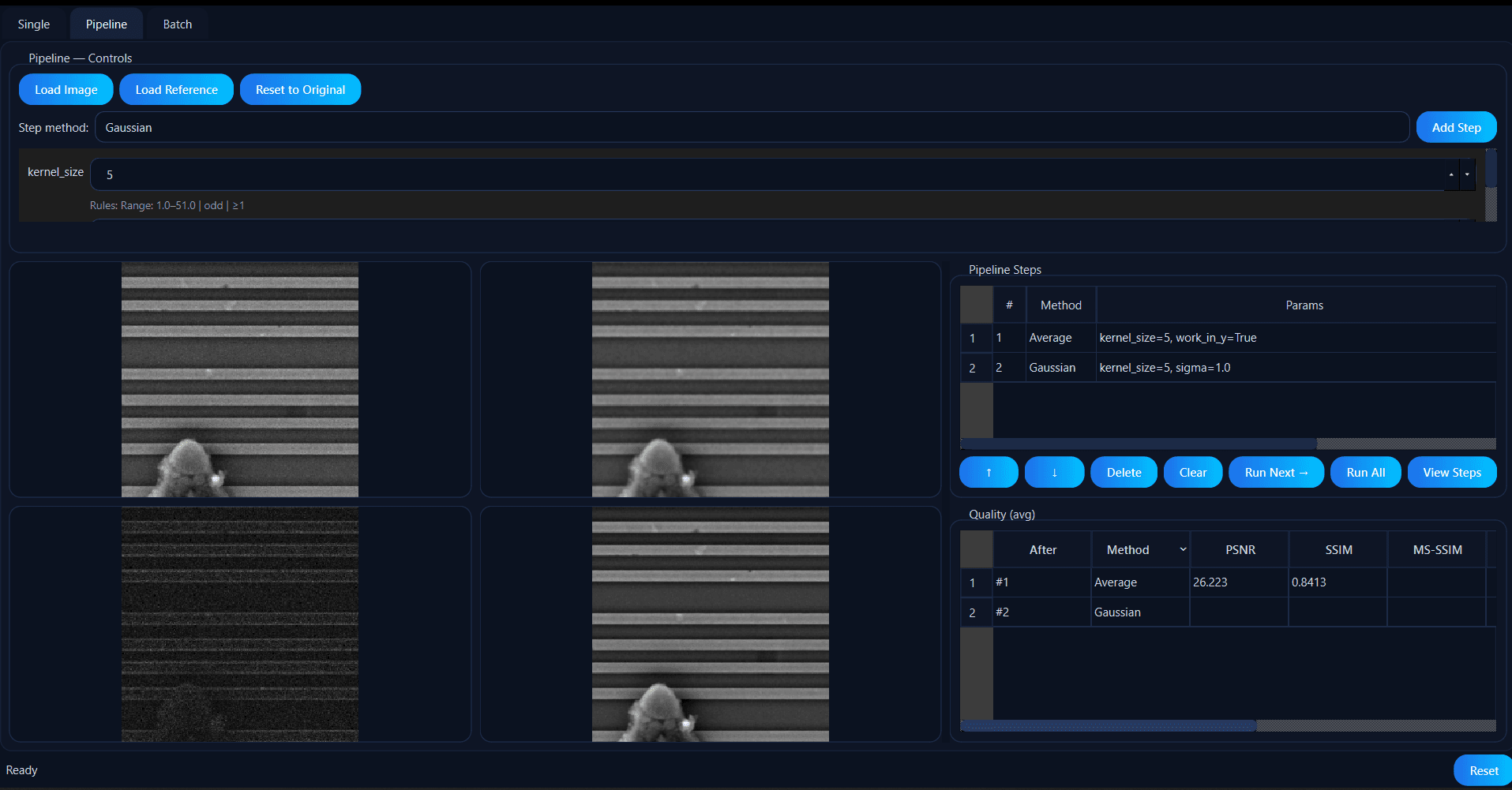Click the Delete step button
The height and width of the screenshot is (790, 1512).
click(1123, 472)
